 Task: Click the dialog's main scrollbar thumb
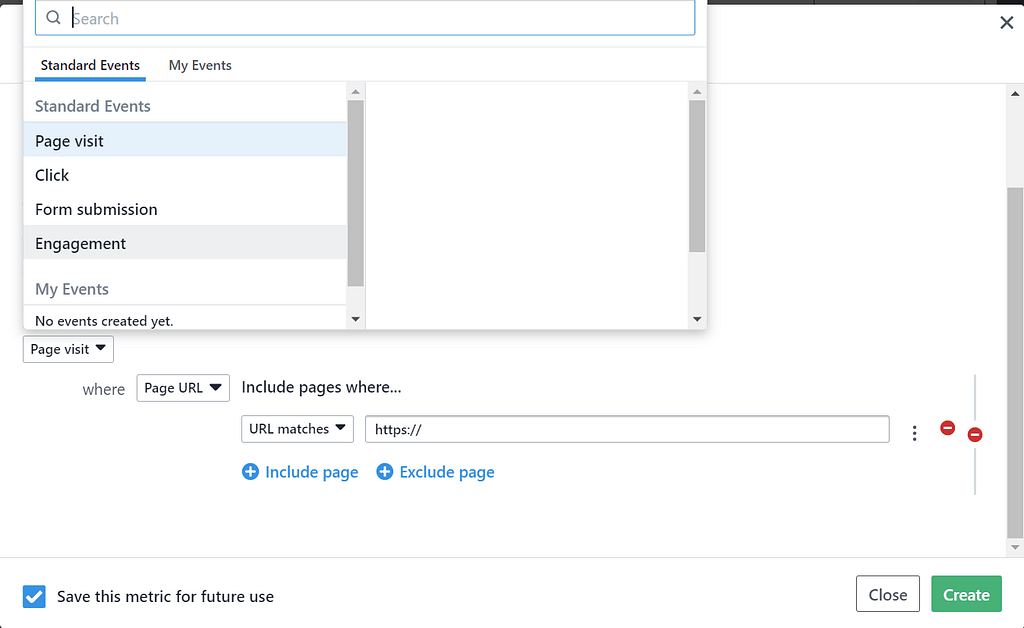1015,362
